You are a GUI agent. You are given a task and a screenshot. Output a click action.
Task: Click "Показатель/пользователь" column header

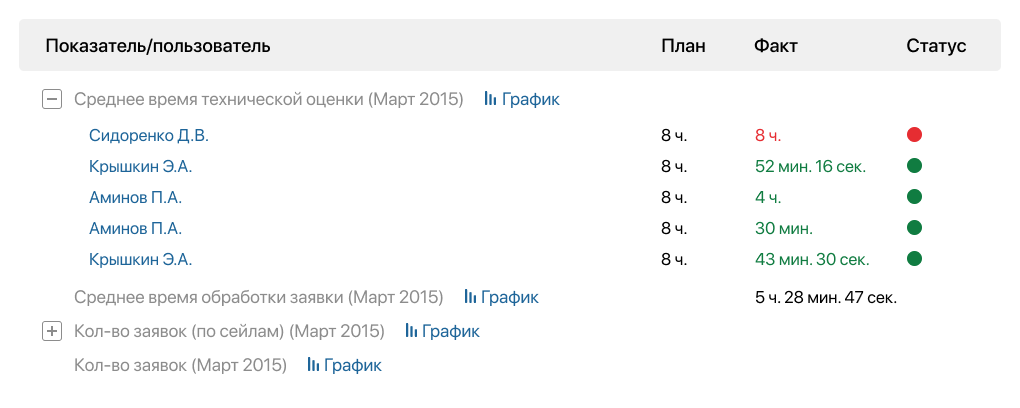coord(158,46)
